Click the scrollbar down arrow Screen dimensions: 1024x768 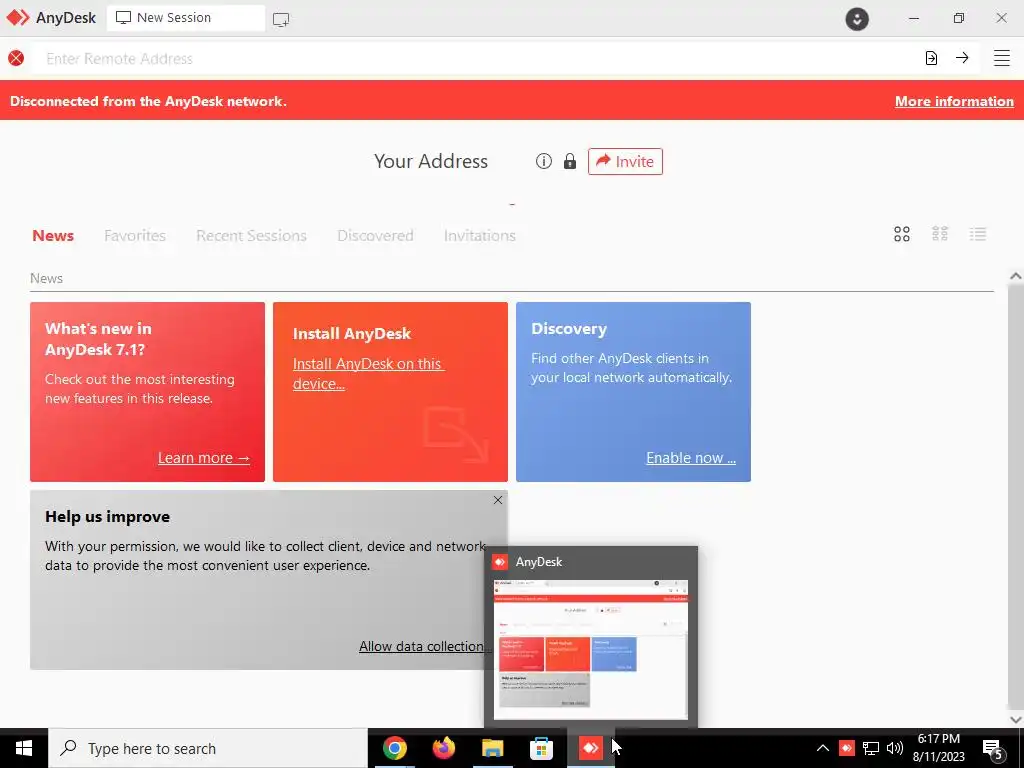1016,719
